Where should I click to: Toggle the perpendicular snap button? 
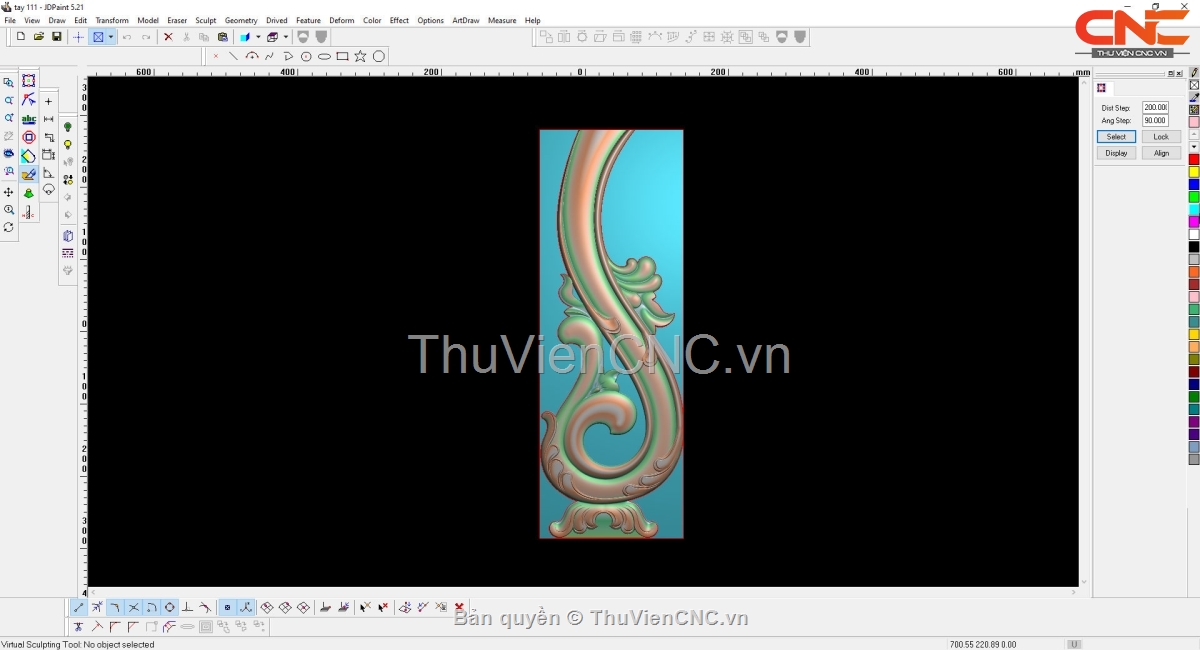click(187, 608)
